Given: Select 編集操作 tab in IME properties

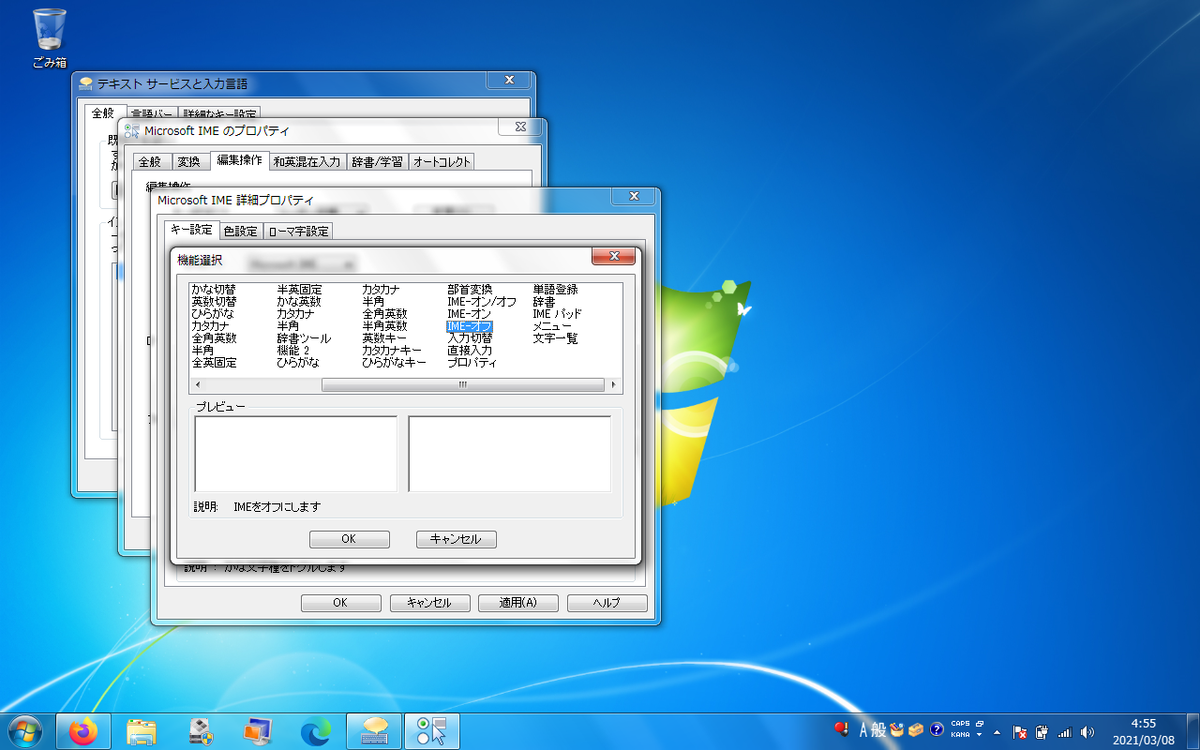Looking at the screenshot, I should tap(238, 160).
